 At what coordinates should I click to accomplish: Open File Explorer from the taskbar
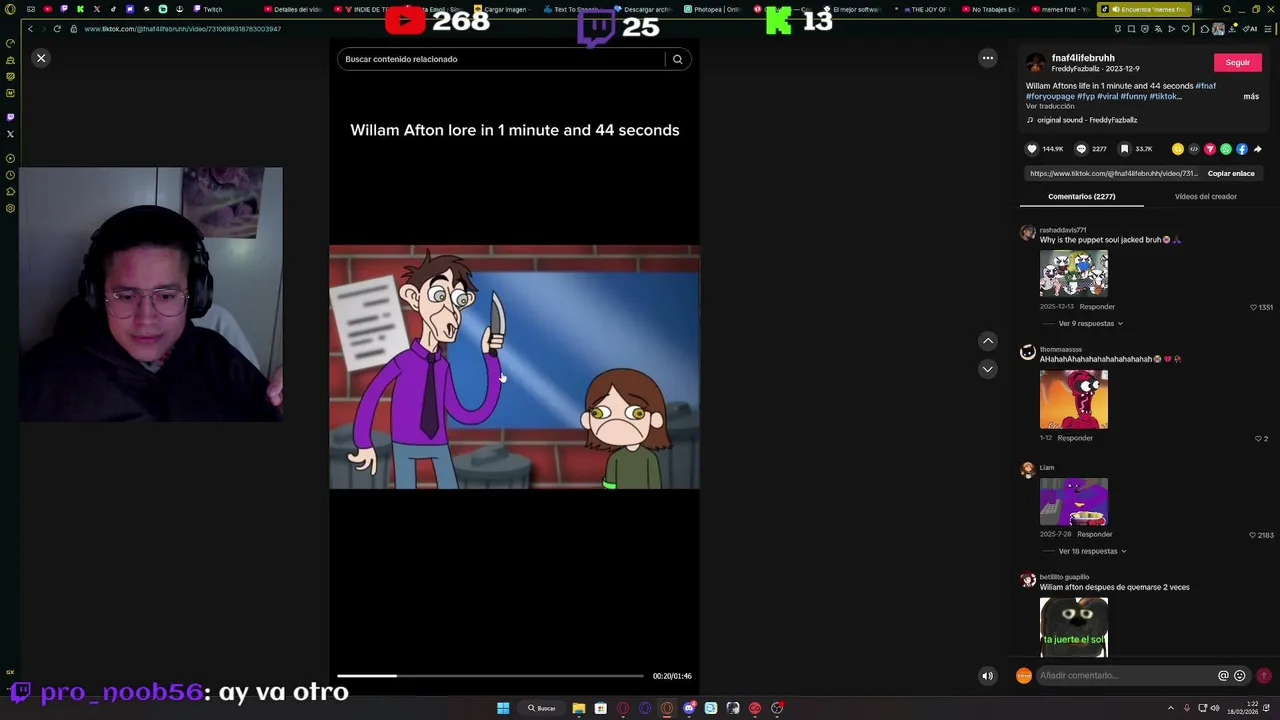tap(579, 708)
